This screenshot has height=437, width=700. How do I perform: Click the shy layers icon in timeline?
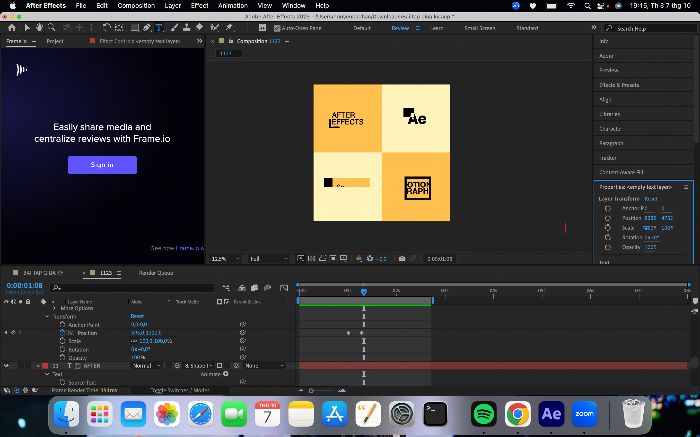(x=242, y=288)
